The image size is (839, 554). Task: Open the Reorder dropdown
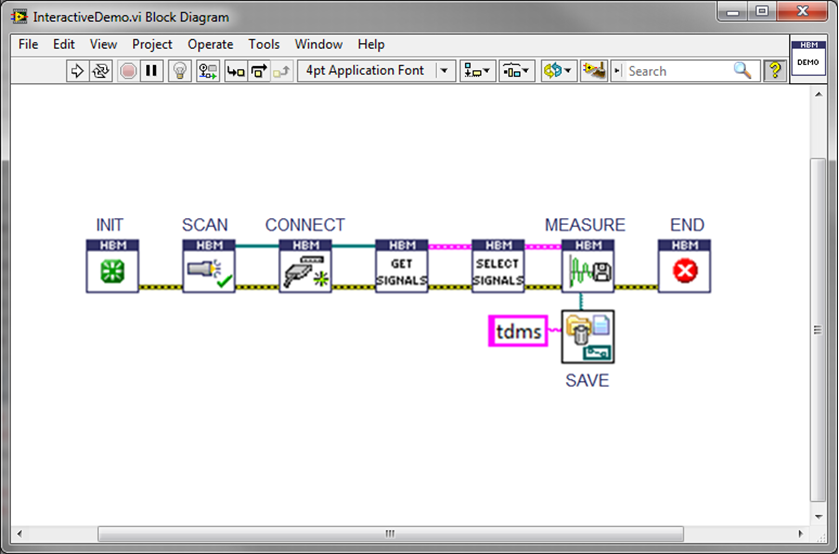557,71
